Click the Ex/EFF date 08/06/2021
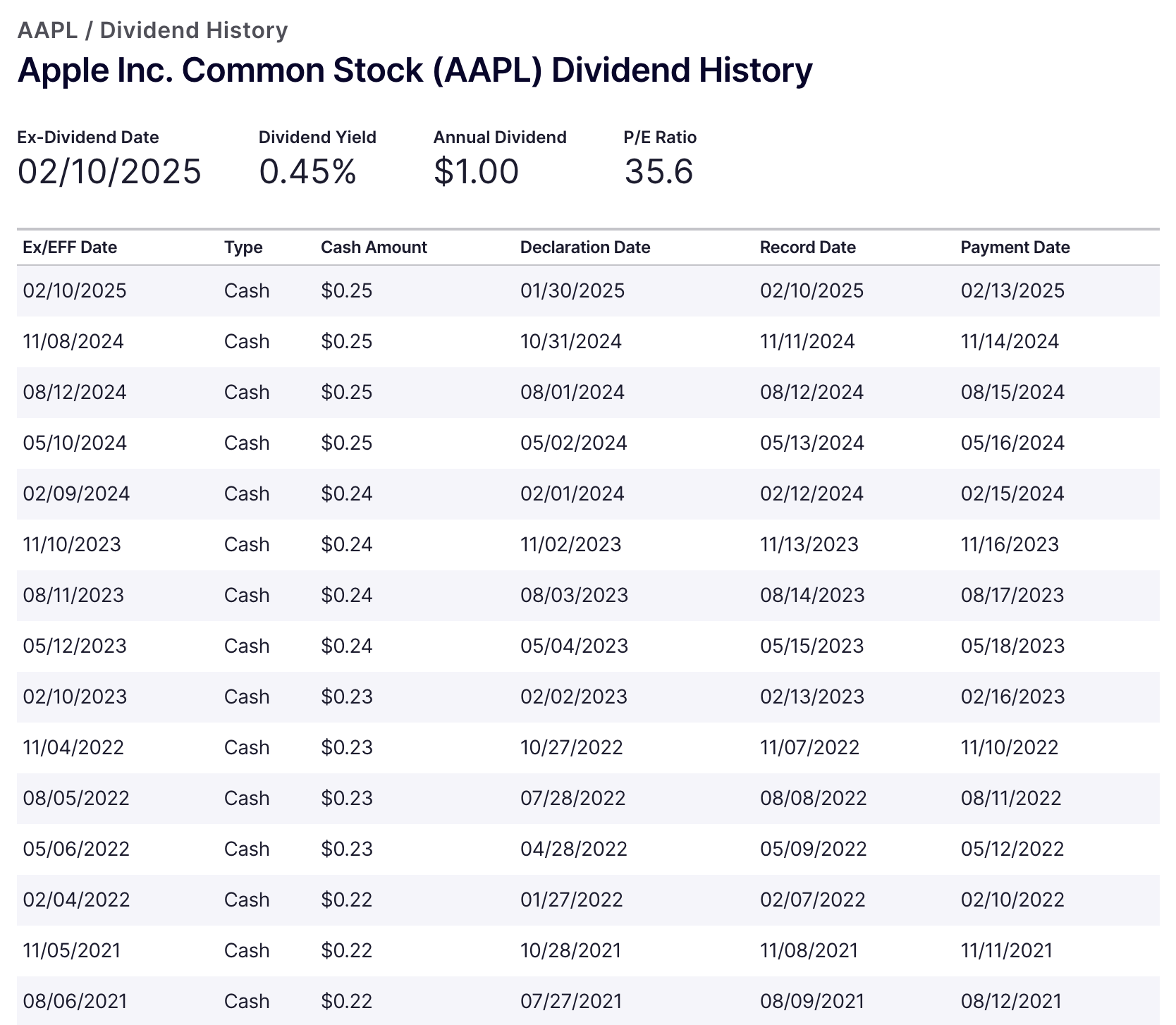1176x1025 pixels. coord(75,1002)
